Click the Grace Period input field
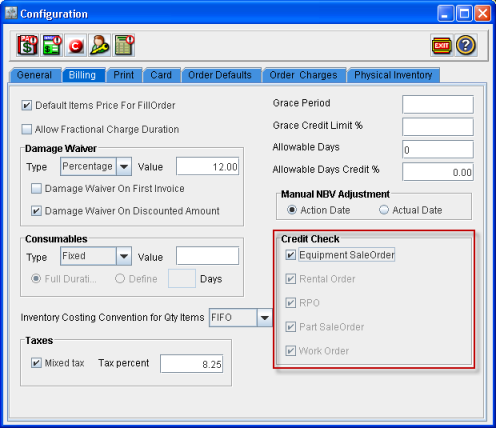The image size is (496, 428). click(x=438, y=104)
